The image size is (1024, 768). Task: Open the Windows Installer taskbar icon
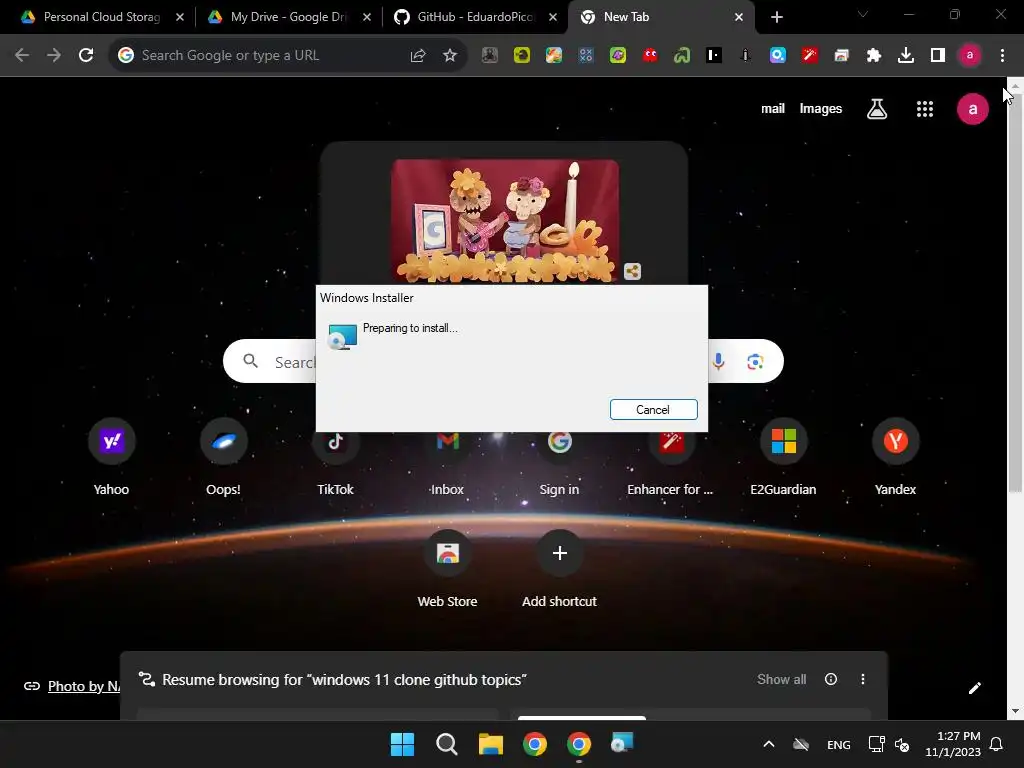tap(622, 743)
